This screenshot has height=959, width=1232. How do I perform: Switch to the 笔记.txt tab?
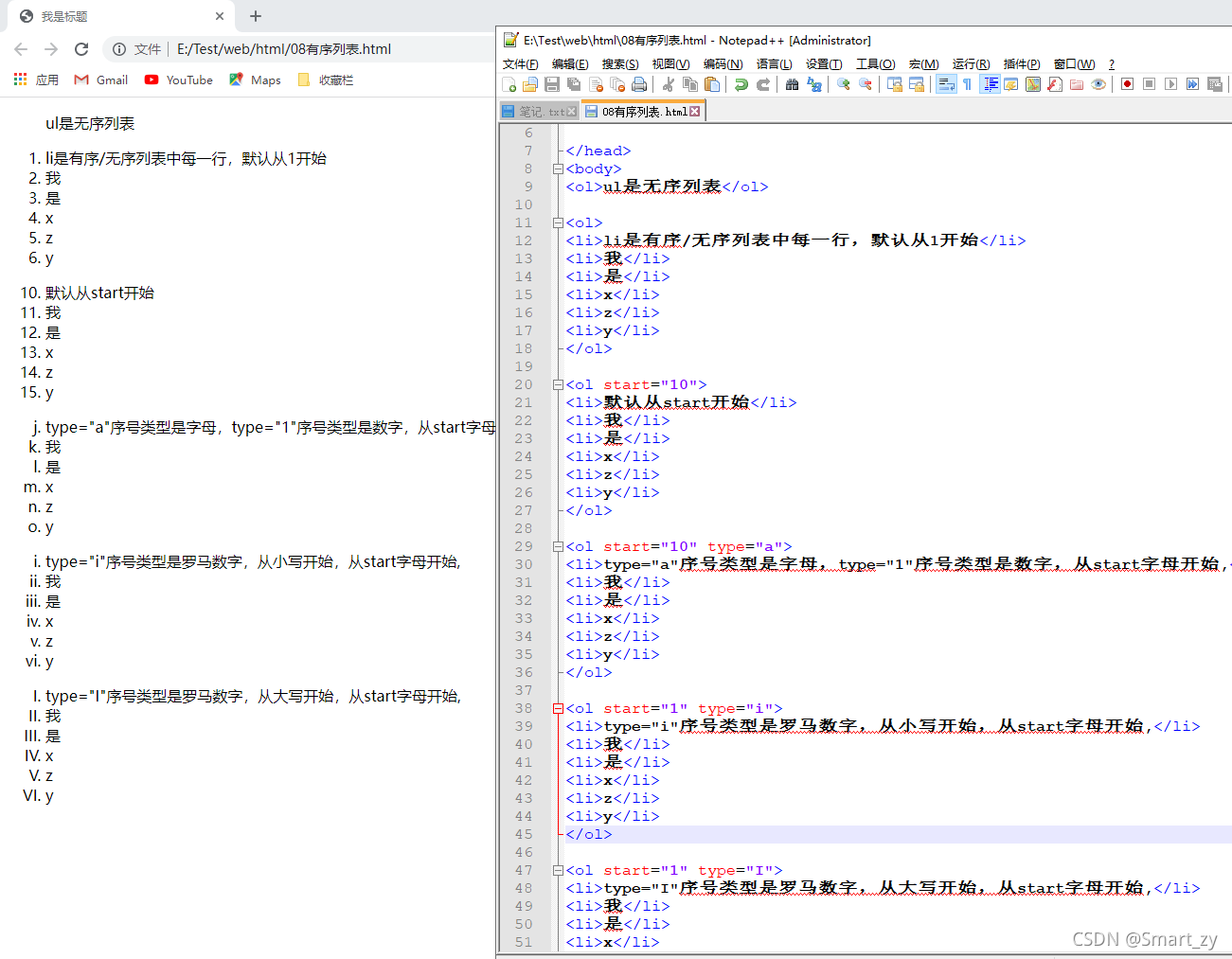542,112
